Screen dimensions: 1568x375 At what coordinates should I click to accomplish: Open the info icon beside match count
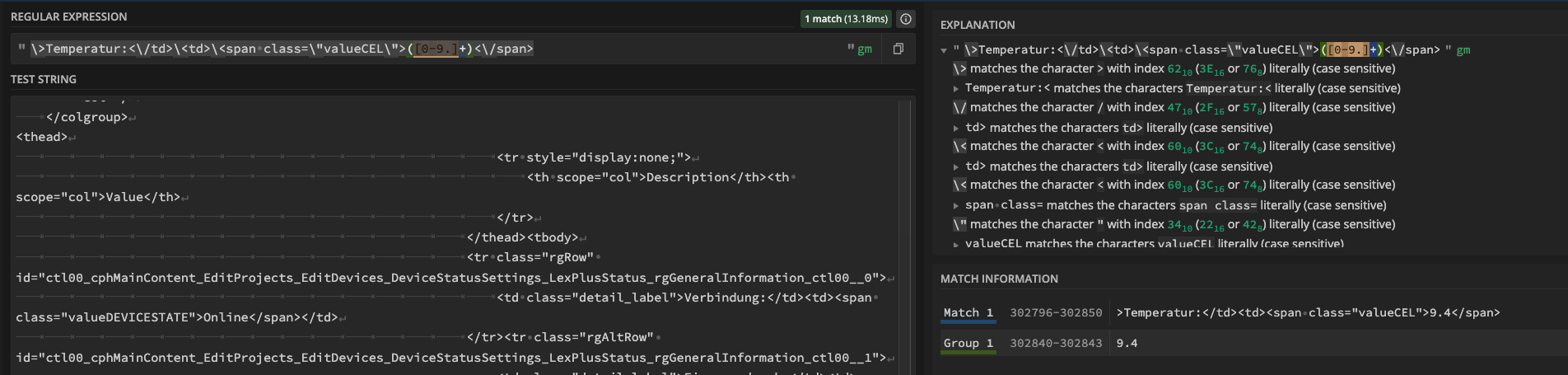[905, 18]
